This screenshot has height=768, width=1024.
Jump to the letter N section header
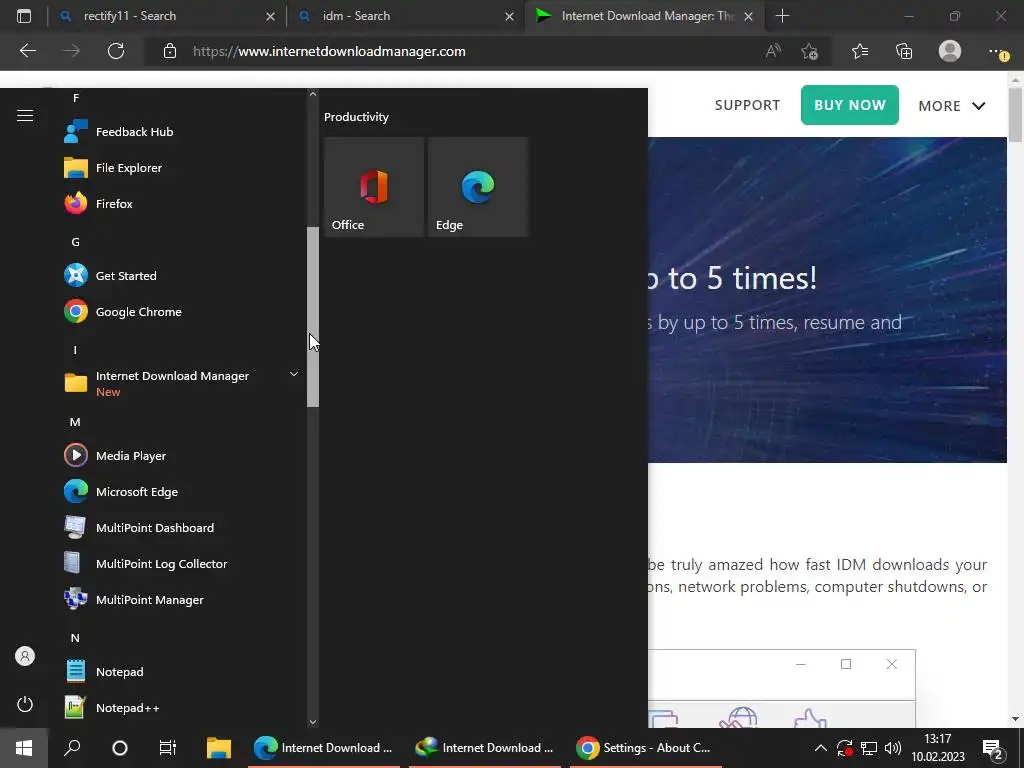[75, 638]
